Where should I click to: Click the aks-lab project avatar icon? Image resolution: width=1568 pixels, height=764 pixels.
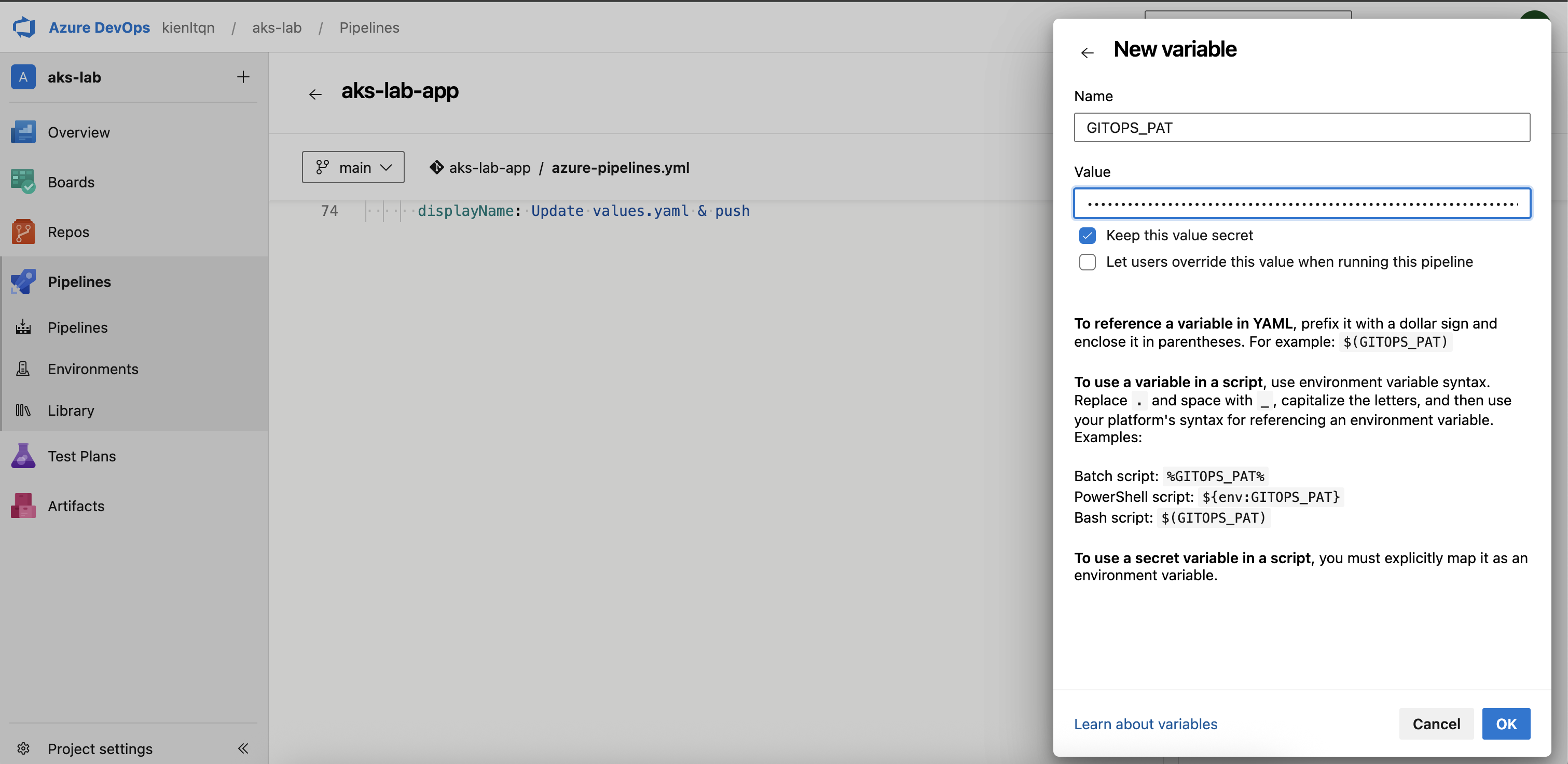pos(23,77)
